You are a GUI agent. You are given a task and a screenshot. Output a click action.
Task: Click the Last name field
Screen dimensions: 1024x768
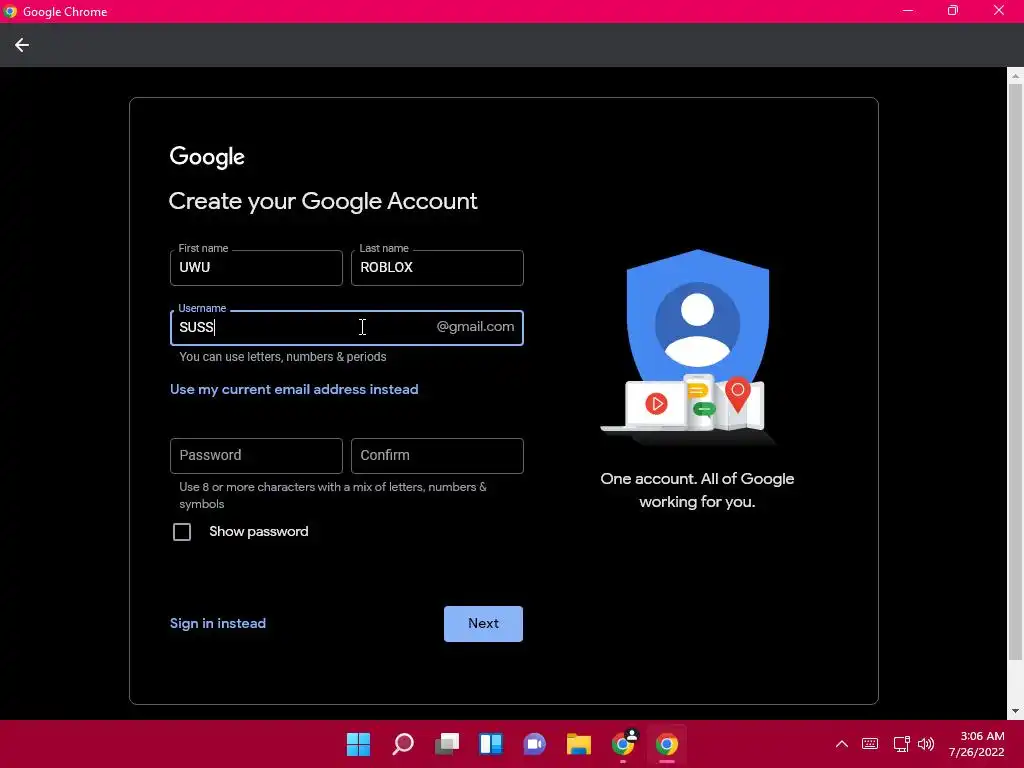tap(437, 268)
